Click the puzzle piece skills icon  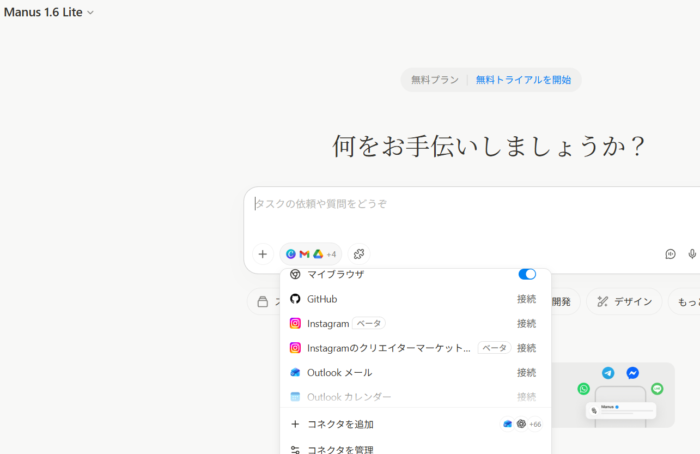tap(359, 254)
